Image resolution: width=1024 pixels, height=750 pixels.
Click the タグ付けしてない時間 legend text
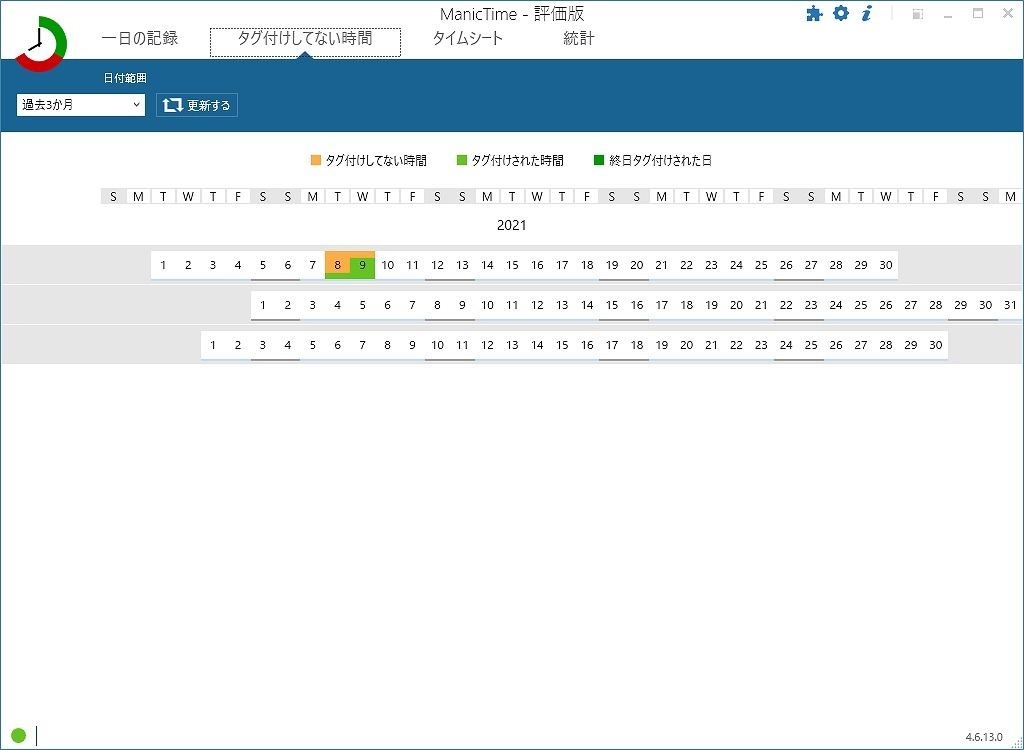376,160
